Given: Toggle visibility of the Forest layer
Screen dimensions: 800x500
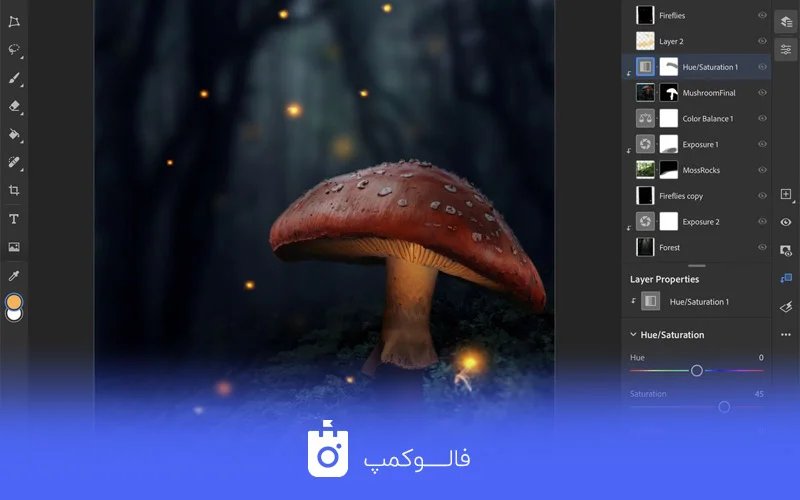Looking at the screenshot, I should pos(762,247).
